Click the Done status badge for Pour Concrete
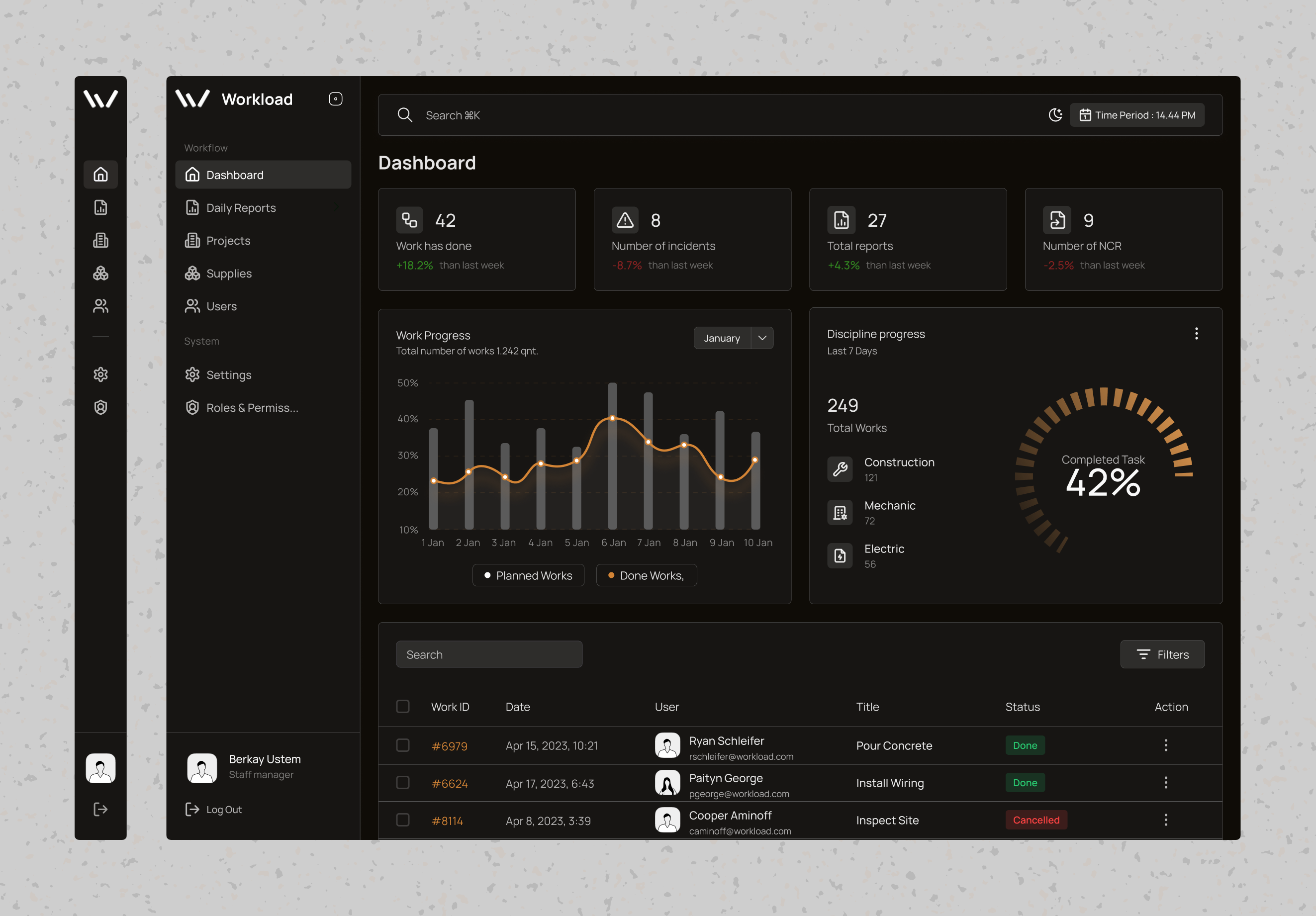1316x916 pixels. click(x=1025, y=745)
